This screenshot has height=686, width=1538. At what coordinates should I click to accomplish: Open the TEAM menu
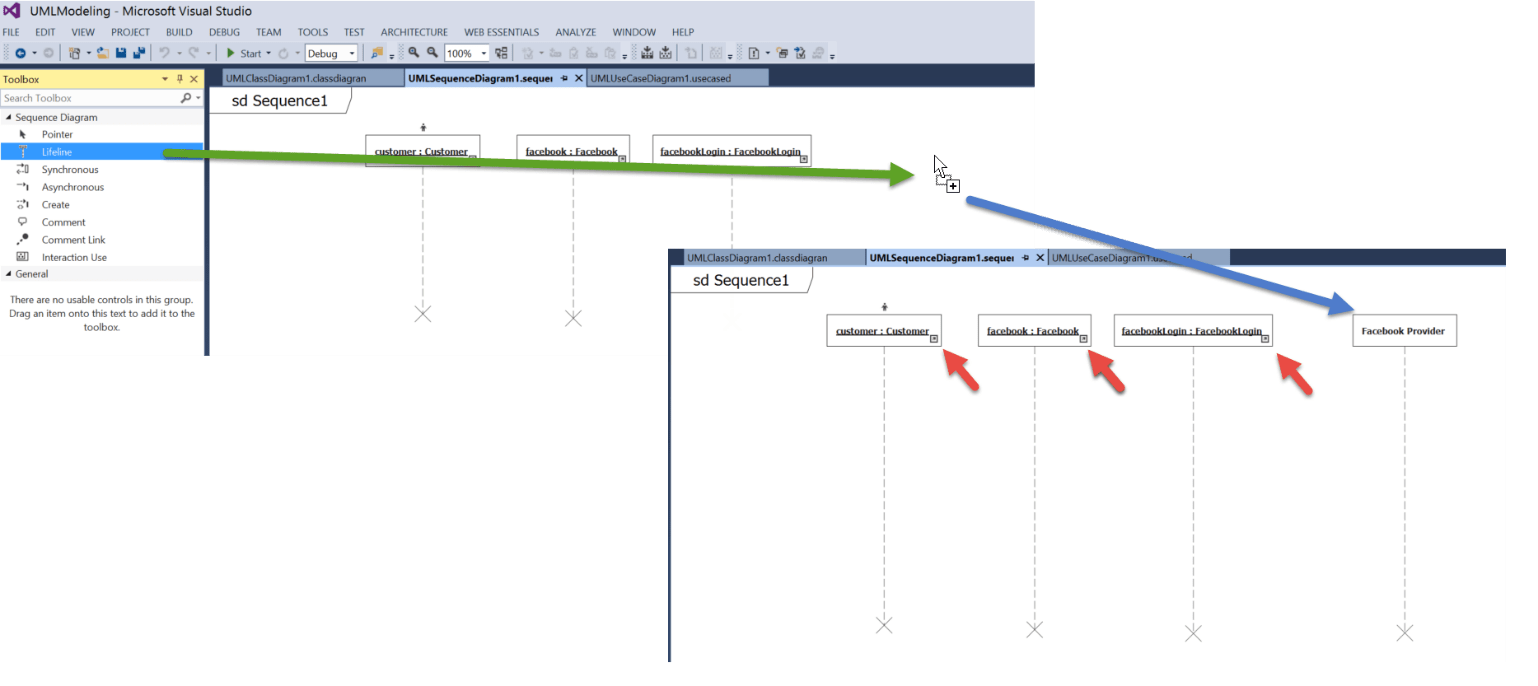click(x=269, y=32)
